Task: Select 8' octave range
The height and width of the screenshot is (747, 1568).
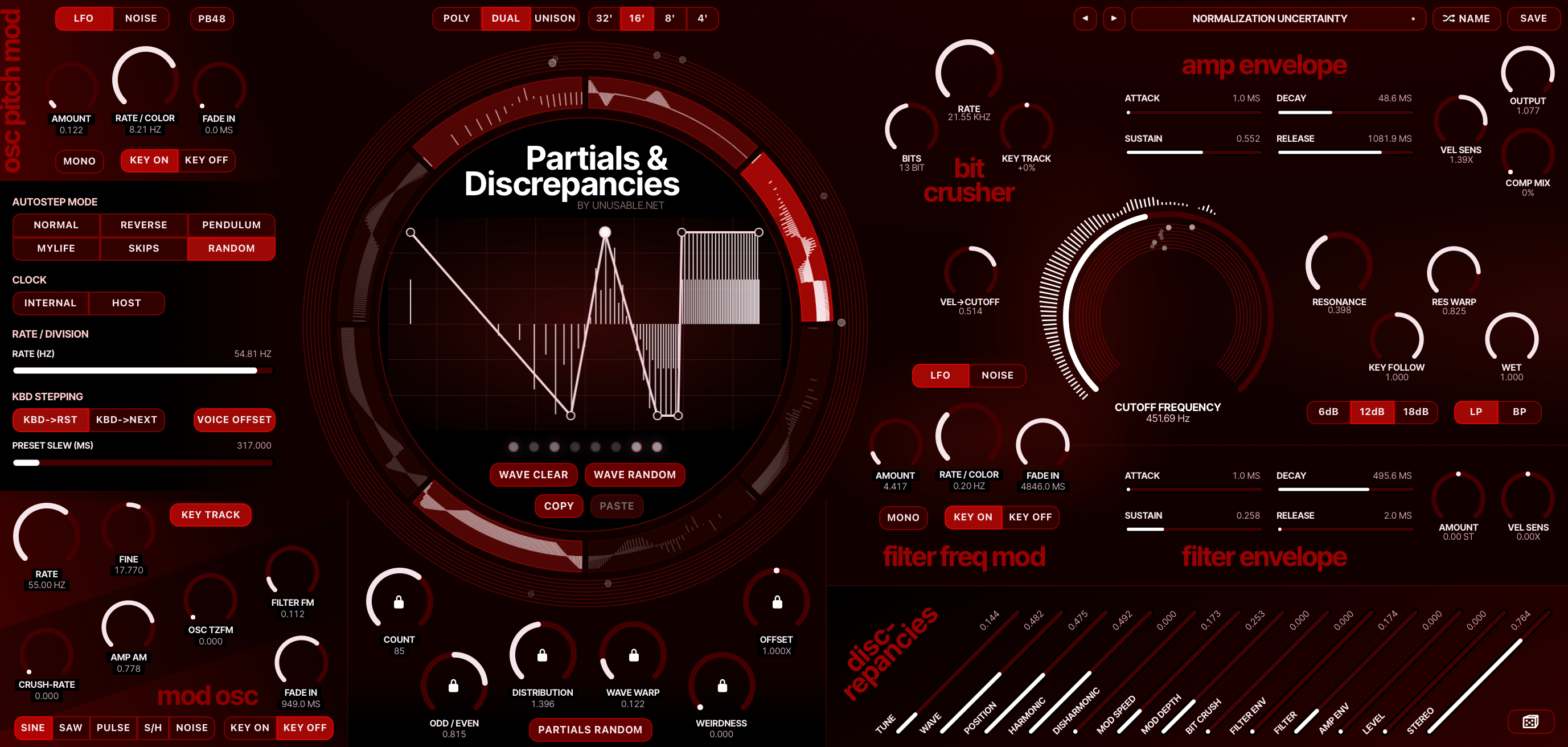Action: click(x=670, y=18)
